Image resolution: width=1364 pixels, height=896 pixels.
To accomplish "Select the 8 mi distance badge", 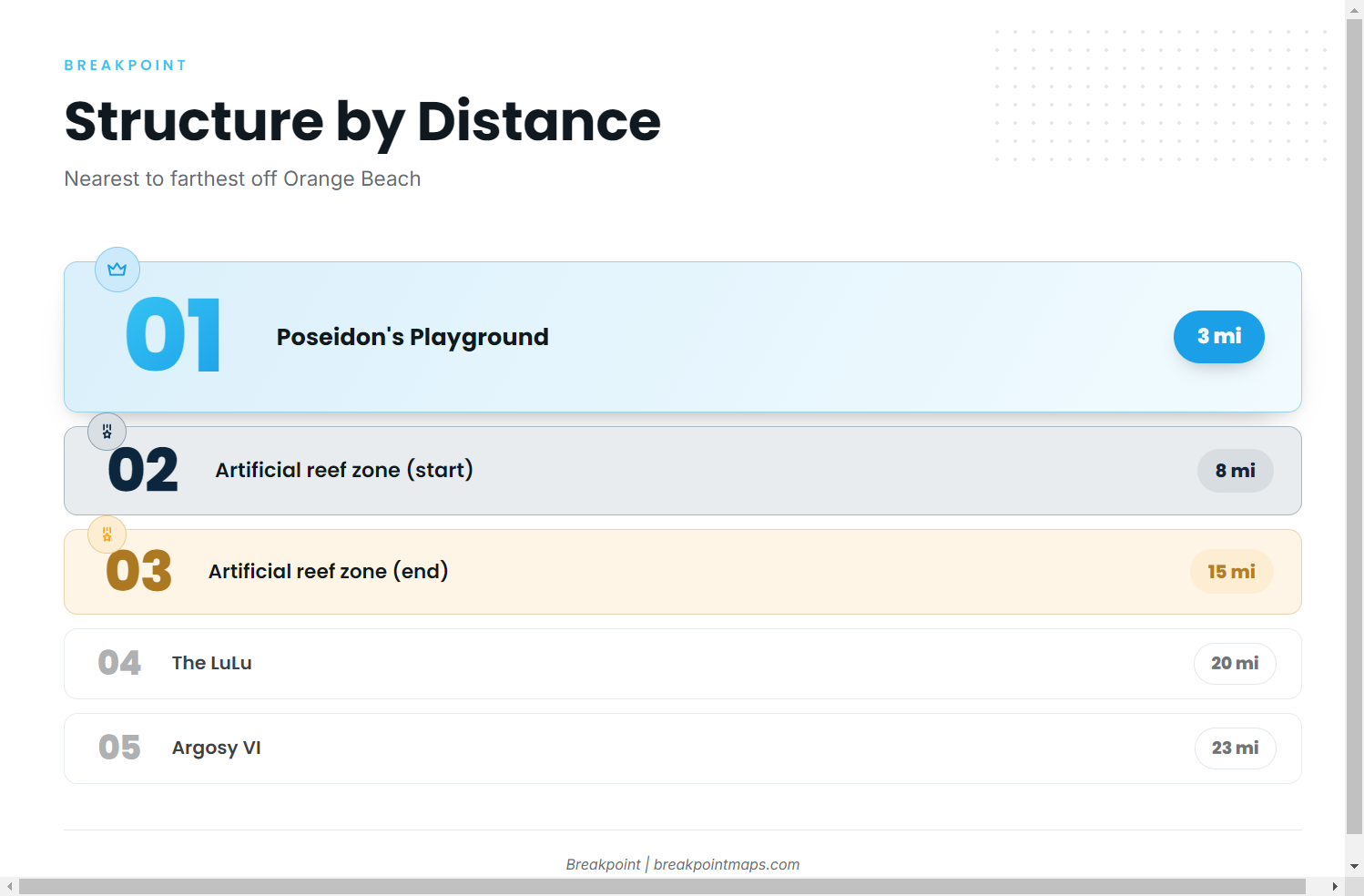I will (x=1236, y=471).
